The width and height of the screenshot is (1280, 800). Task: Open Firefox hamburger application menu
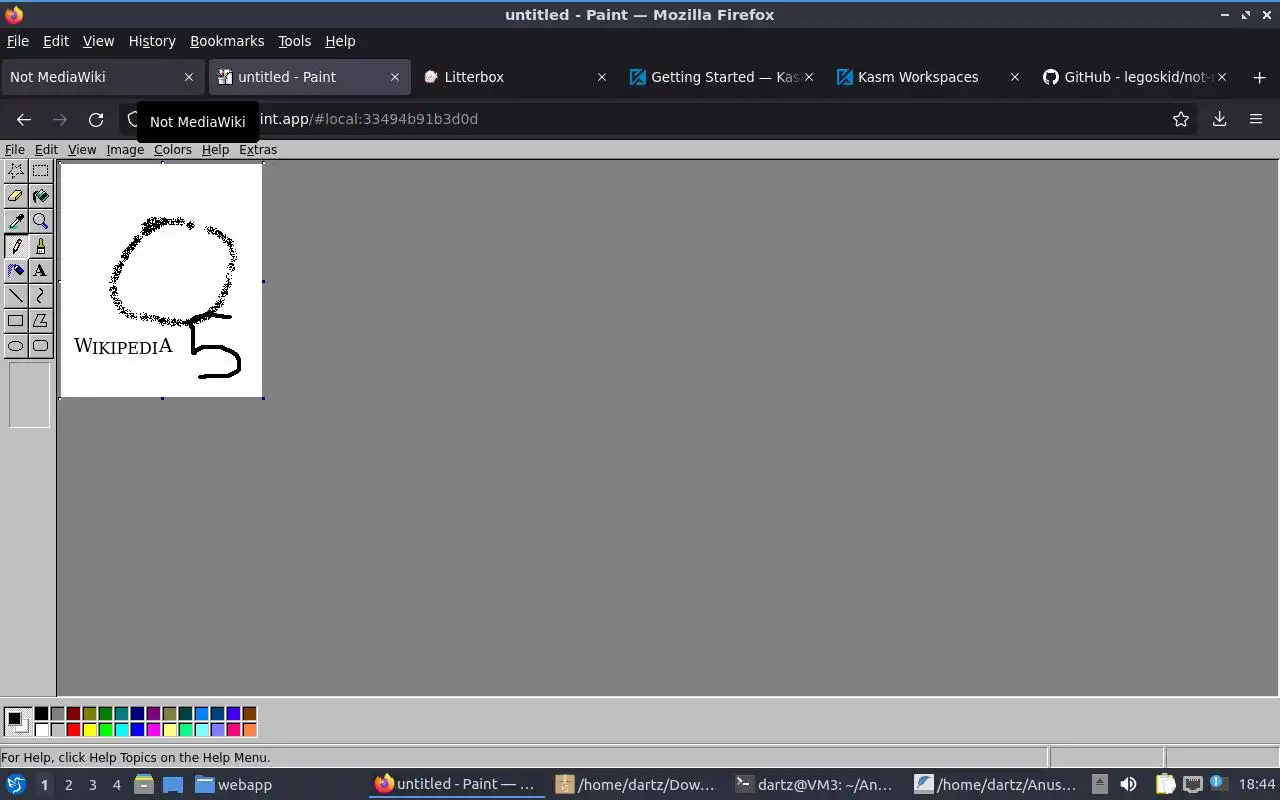(1256, 119)
